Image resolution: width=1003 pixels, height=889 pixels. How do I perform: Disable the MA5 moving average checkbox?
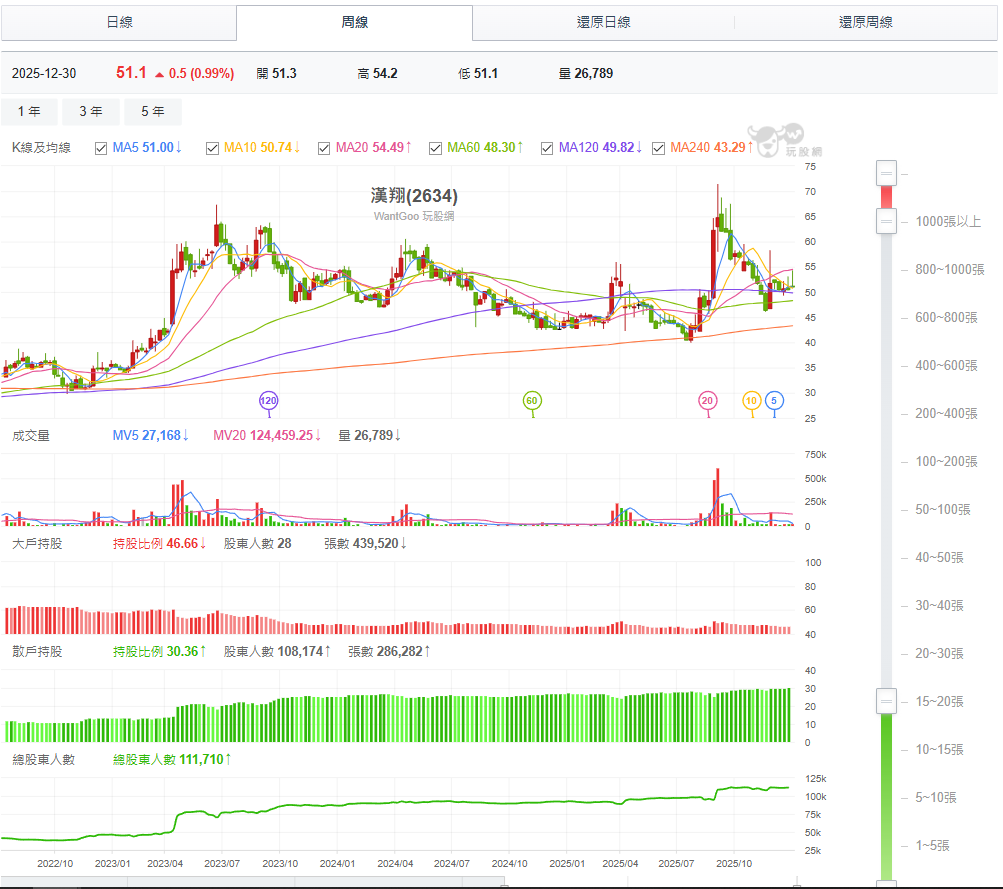click(100, 147)
